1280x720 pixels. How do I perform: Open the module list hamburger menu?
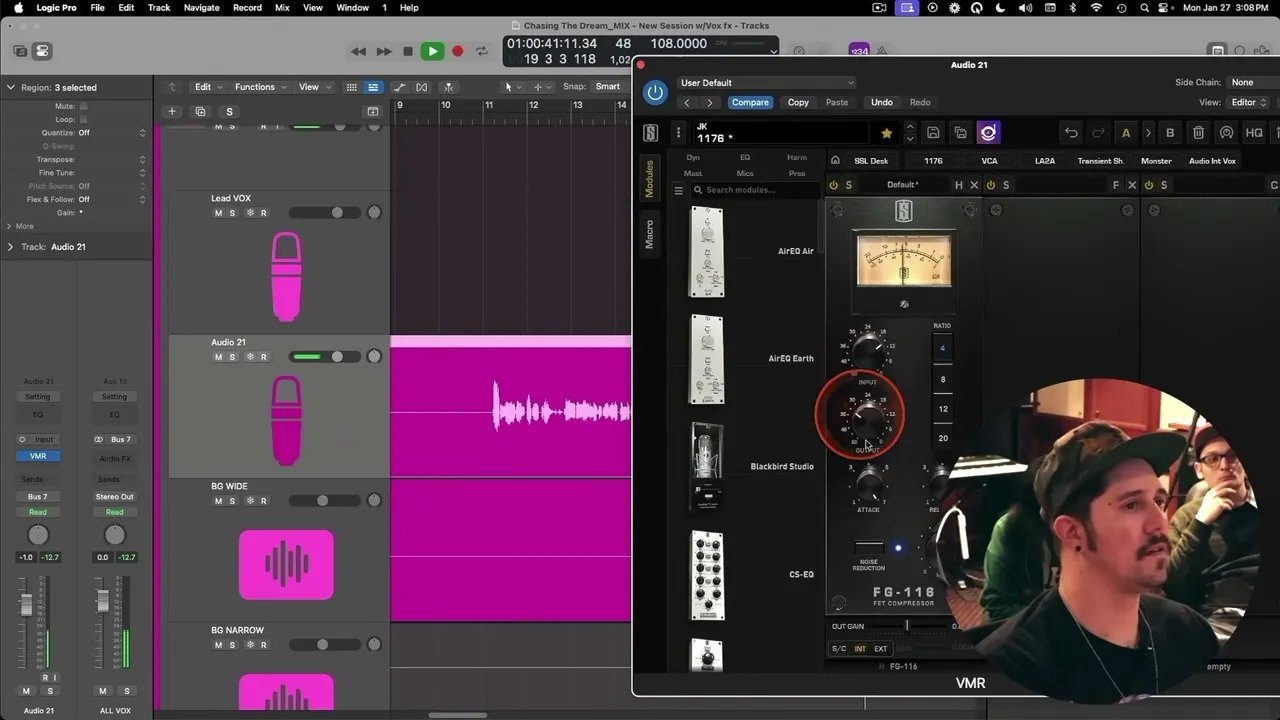tap(678, 190)
